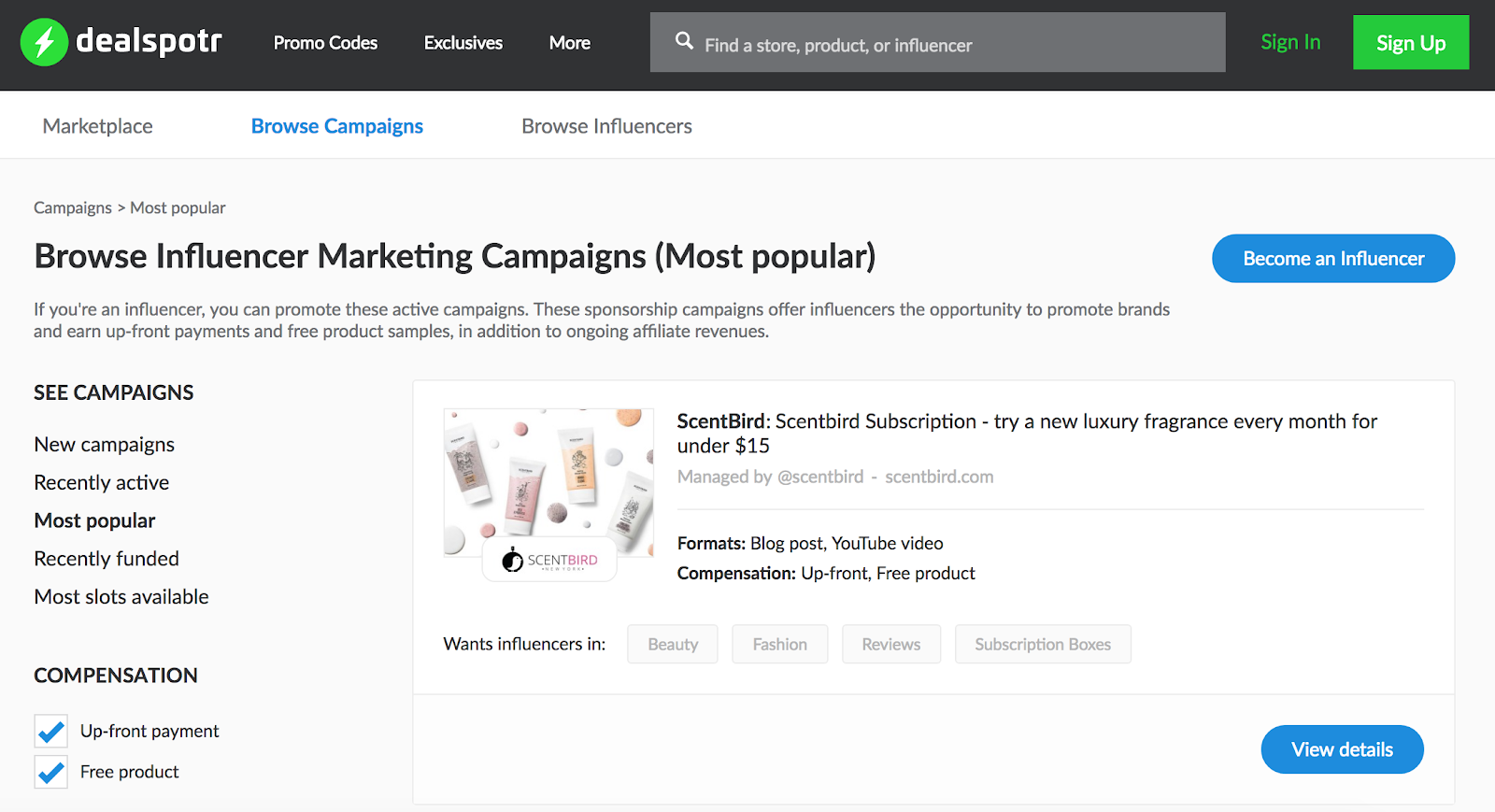Click the @scentbird manager link
The image size is (1495, 812).
click(x=820, y=477)
